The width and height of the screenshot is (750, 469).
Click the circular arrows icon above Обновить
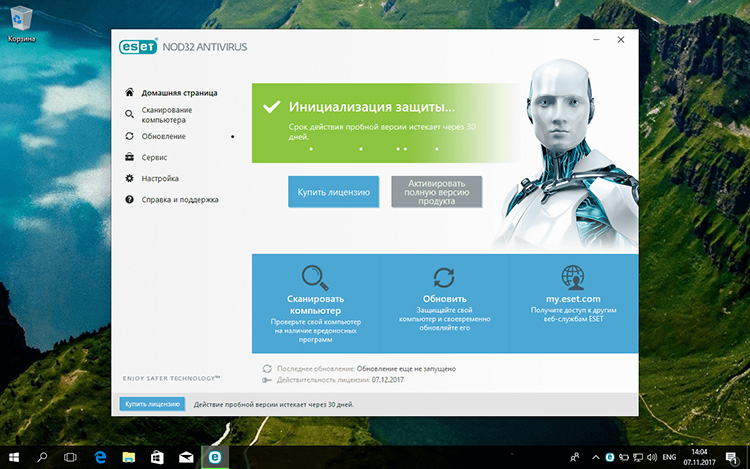click(444, 277)
